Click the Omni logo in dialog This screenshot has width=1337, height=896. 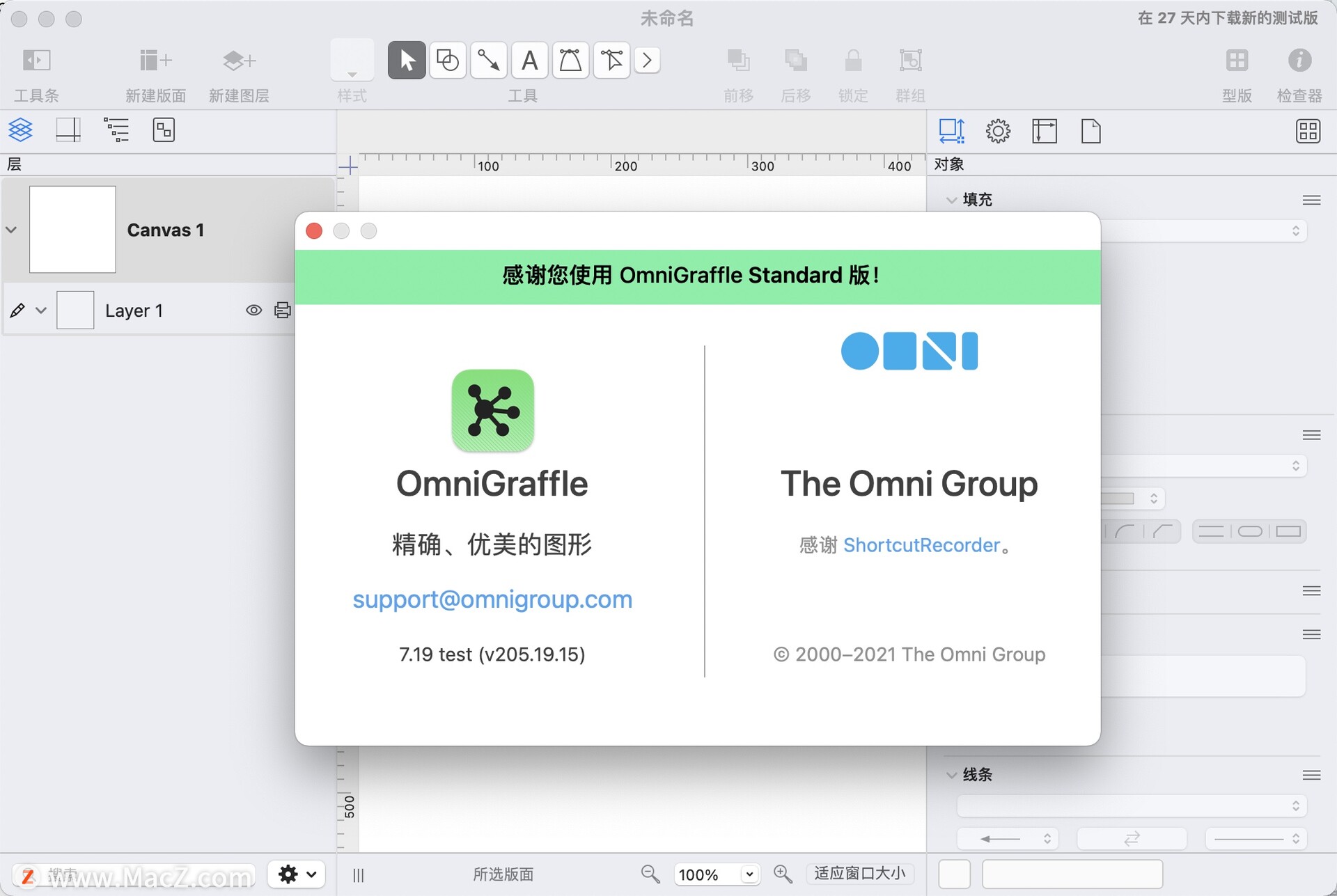[x=909, y=351]
